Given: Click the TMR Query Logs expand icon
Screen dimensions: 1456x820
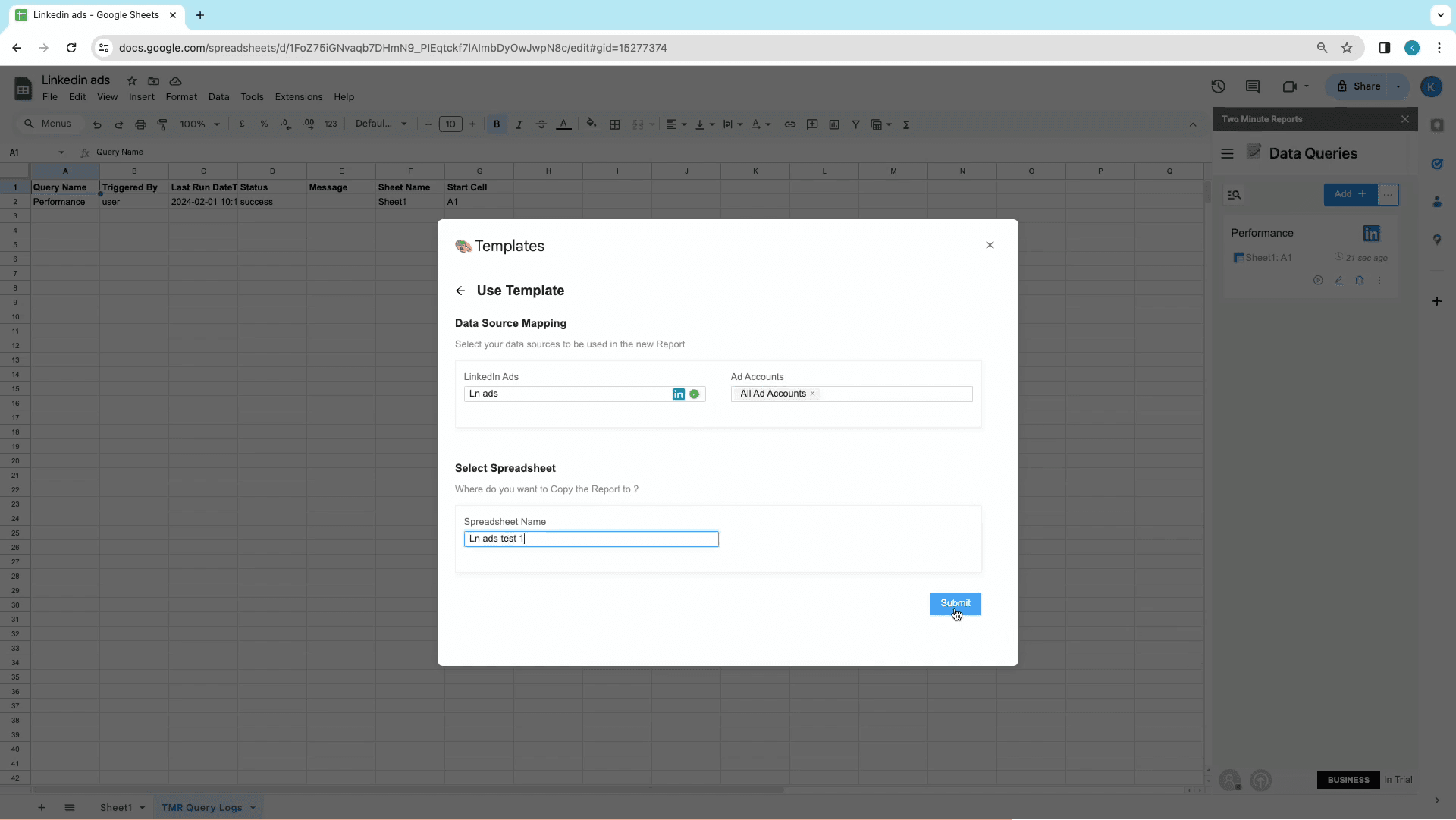Looking at the screenshot, I should 253,808.
